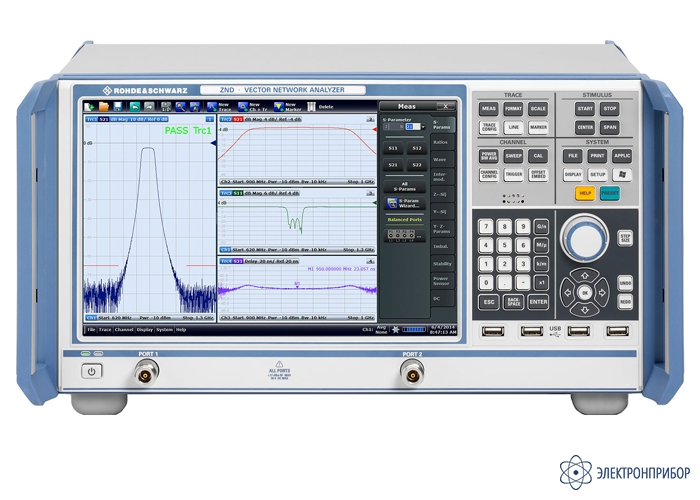700x500 pixels.
Task: Open the System menu
Action: tap(164, 329)
